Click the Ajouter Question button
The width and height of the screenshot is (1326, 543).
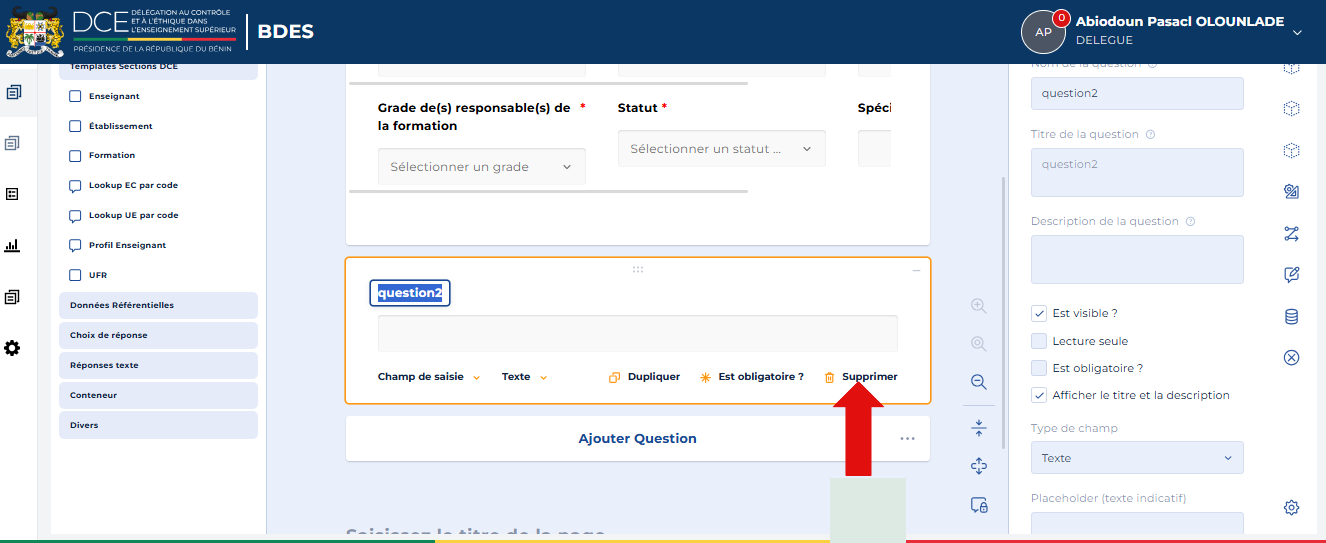(x=638, y=438)
